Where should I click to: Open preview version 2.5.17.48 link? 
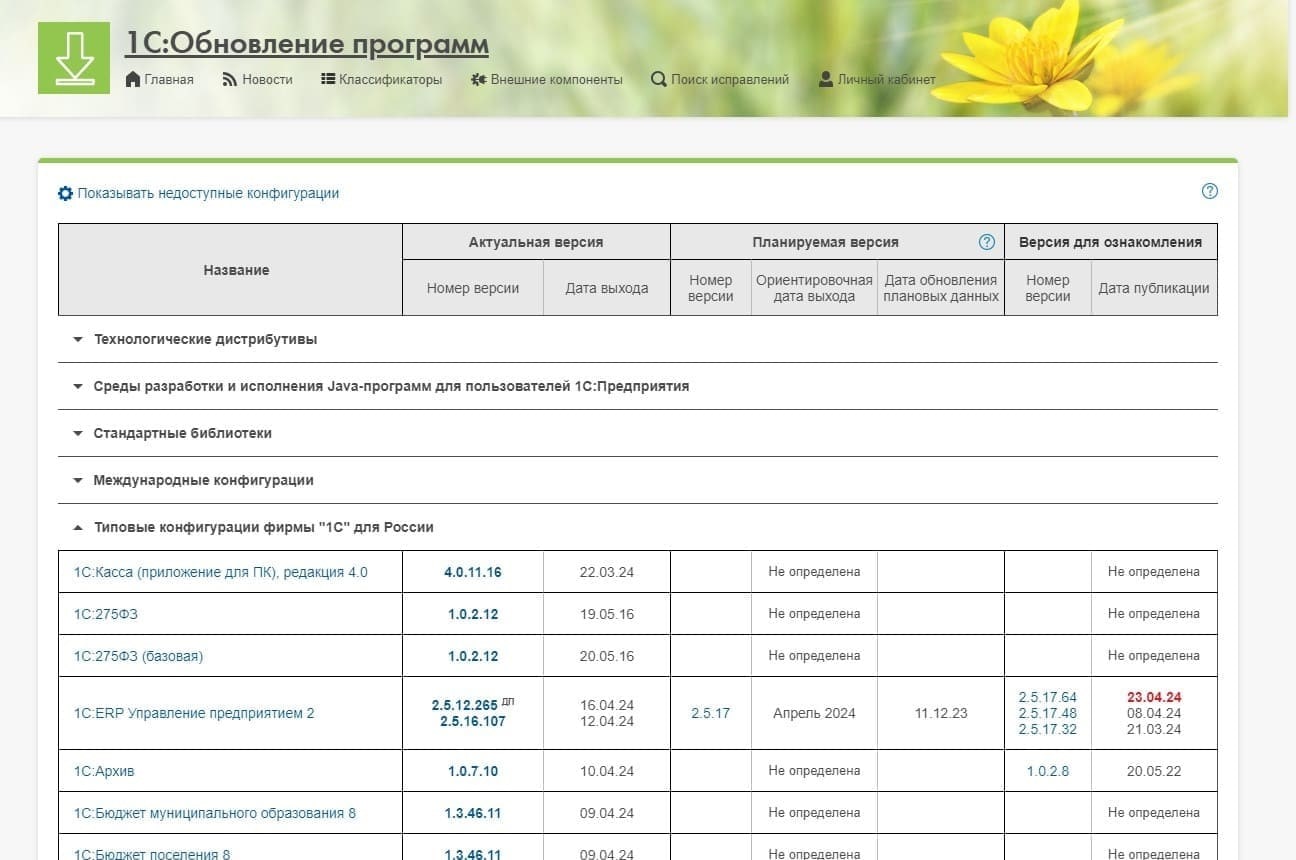click(x=1048, y=713)
